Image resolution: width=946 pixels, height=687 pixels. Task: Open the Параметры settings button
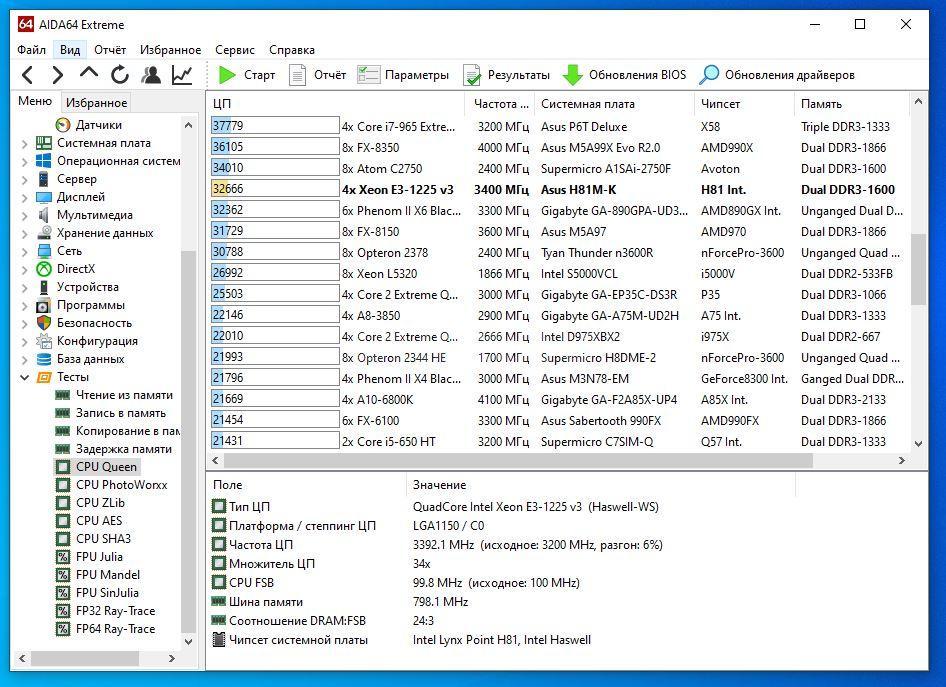403,75
